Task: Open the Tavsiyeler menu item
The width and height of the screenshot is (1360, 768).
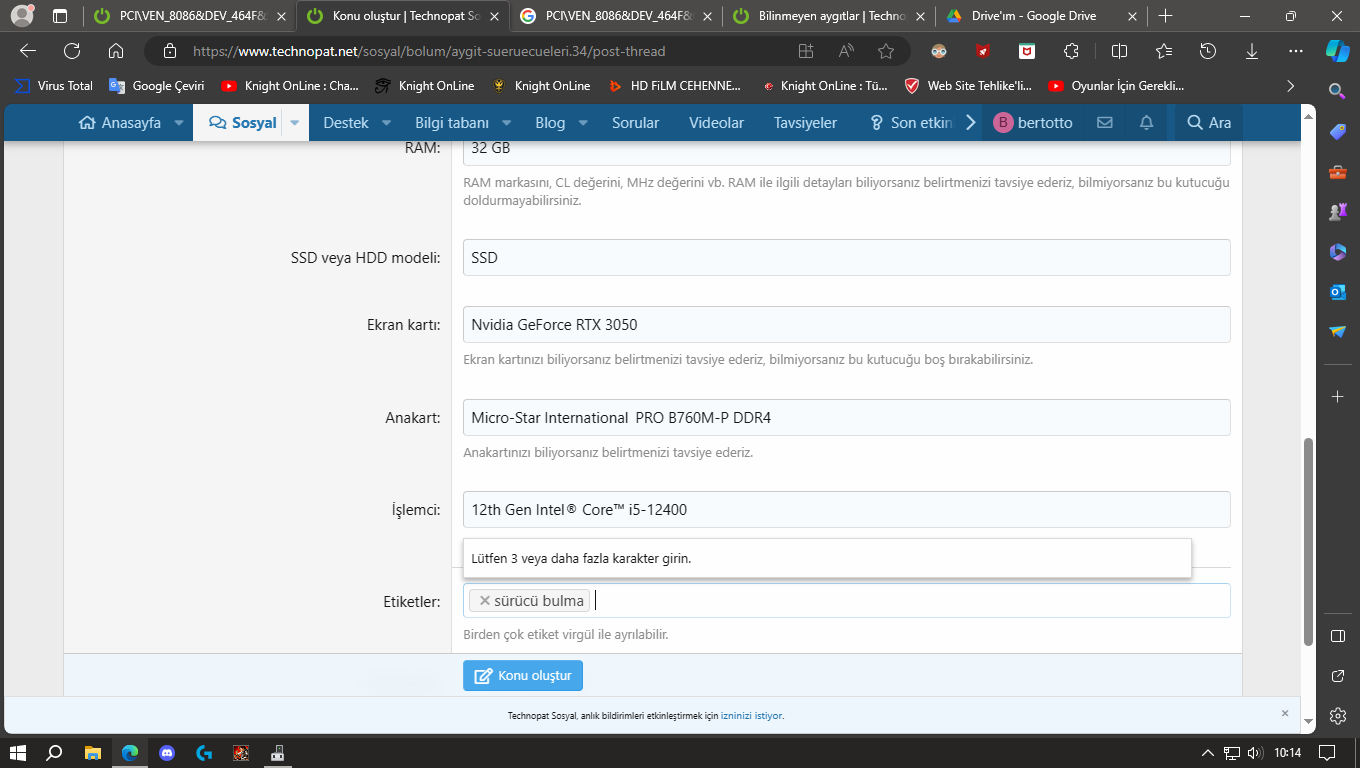Action: tap(805, 123)
